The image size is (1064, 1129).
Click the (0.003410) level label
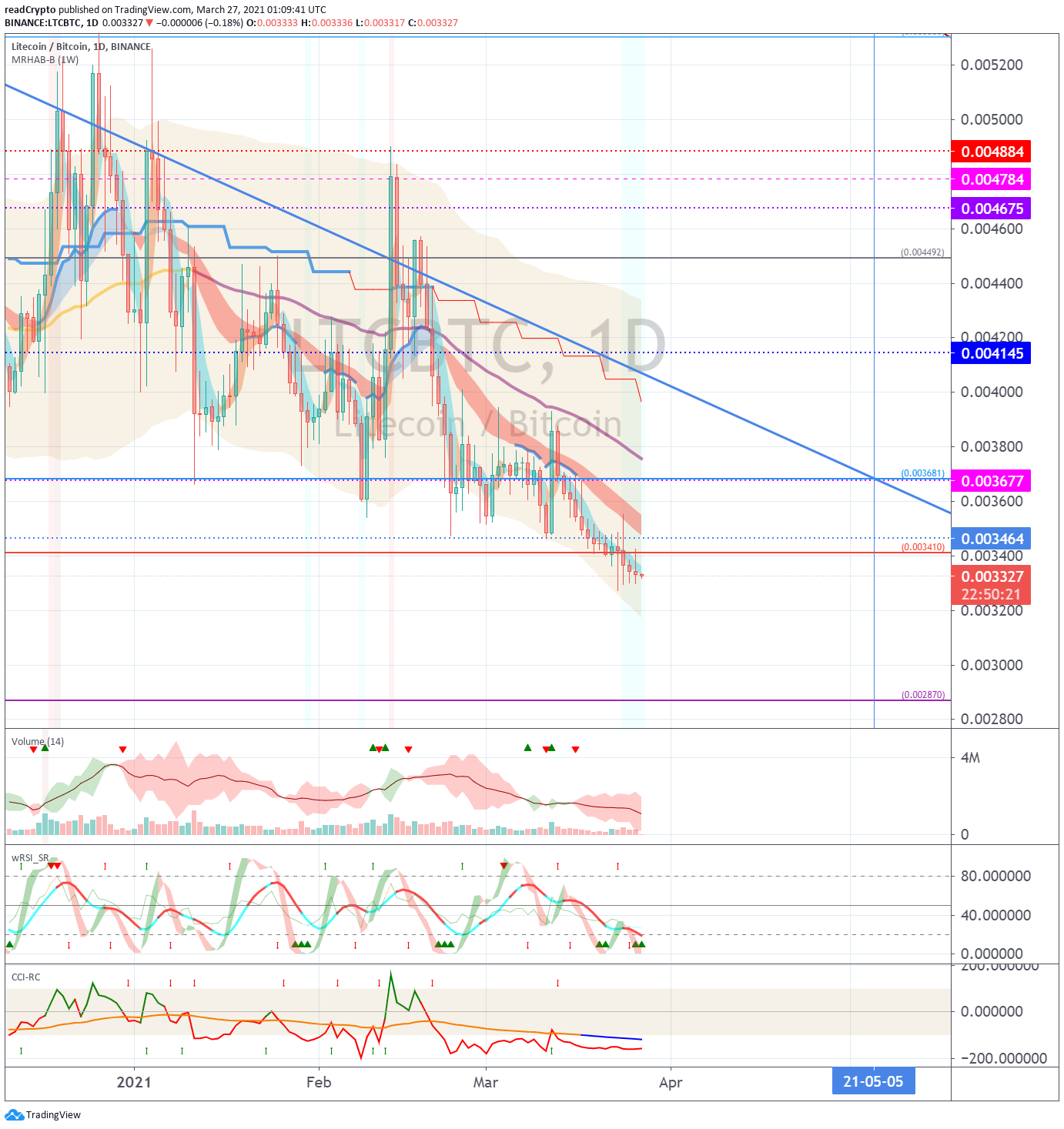(x=922, y=547)
